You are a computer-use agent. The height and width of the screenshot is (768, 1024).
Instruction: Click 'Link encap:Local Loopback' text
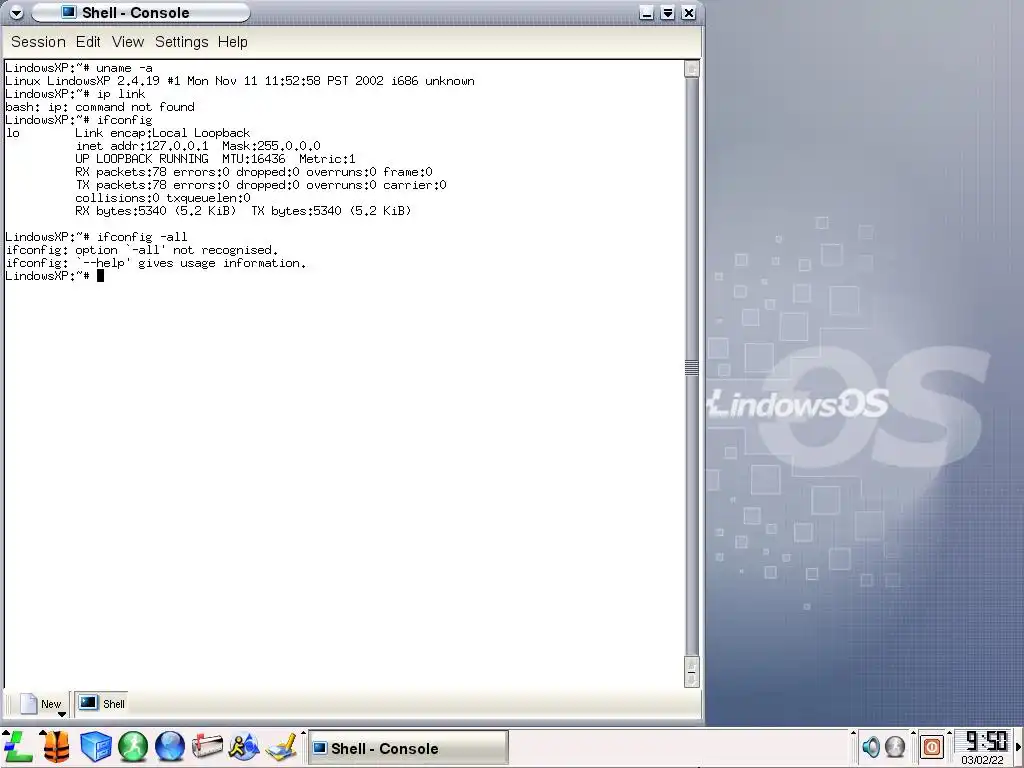163,133
